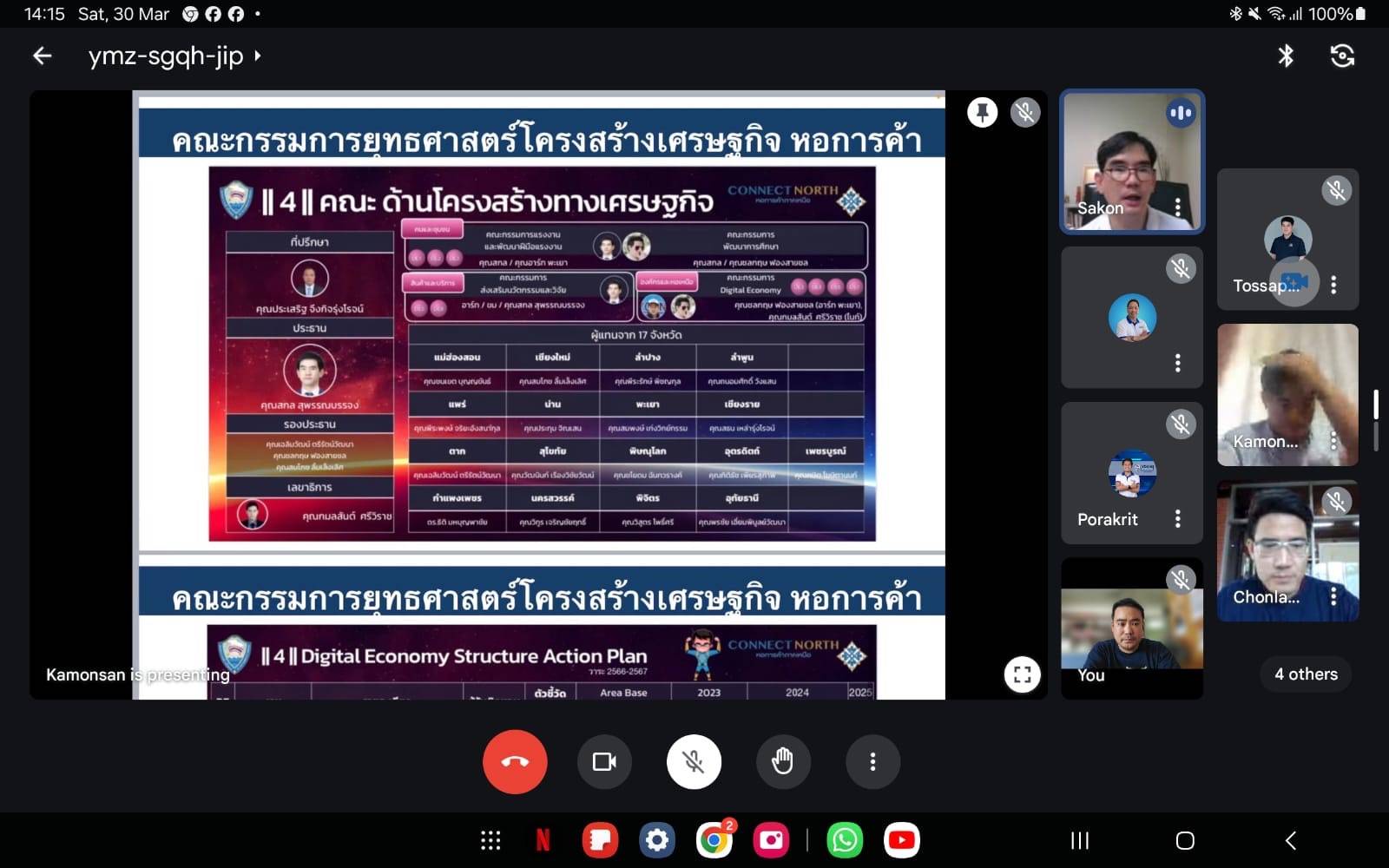Leave the call with red hang-up button
1389x868 pixels.
515,762
